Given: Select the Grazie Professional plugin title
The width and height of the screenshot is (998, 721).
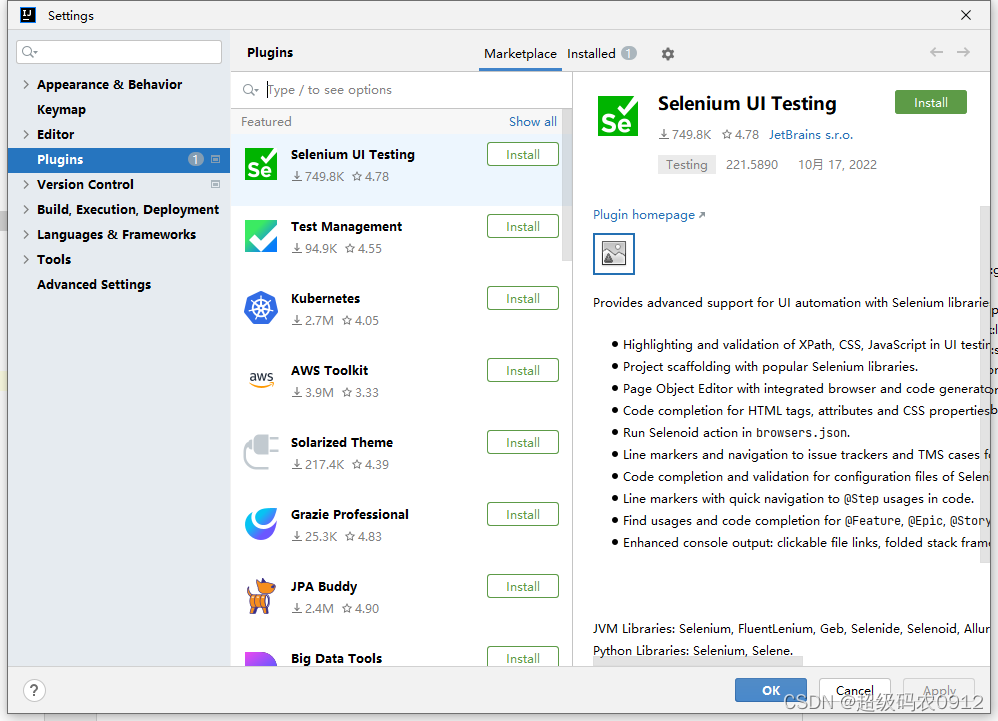Looking at the screenshot, I should click(349, 514).
